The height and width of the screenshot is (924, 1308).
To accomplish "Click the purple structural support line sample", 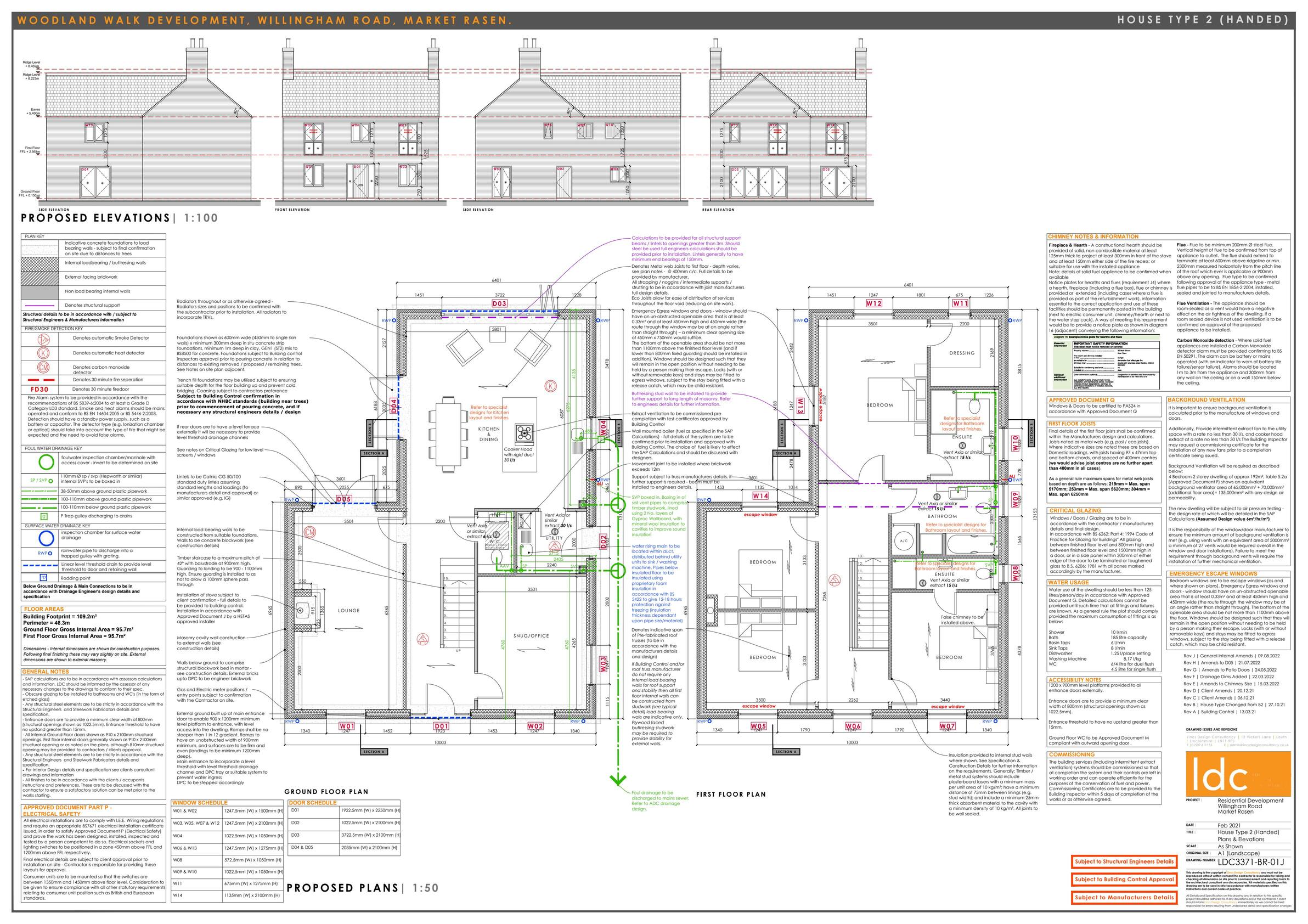I will pyautogui.click(x=41, y=305).
